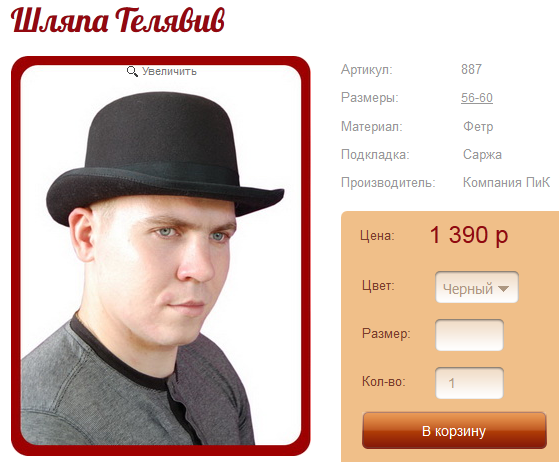The width and height of the screenshot is (559, 462).
Task: Click the Цвет label
Action: (378, 285)
